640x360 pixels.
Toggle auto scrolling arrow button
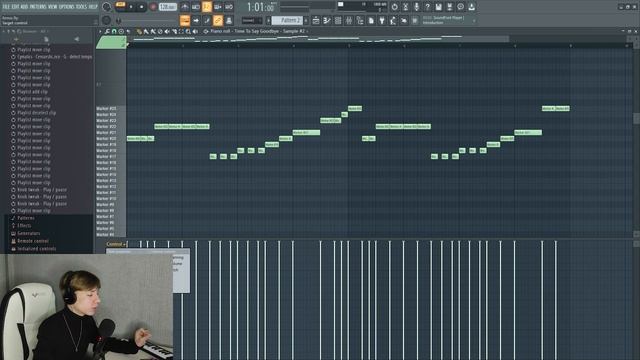pos(196,20)
